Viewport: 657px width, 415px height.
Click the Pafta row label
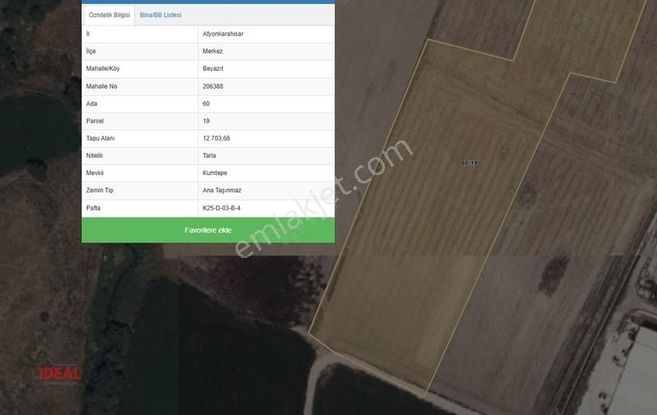pyautogui.click(x=93, y=208)
